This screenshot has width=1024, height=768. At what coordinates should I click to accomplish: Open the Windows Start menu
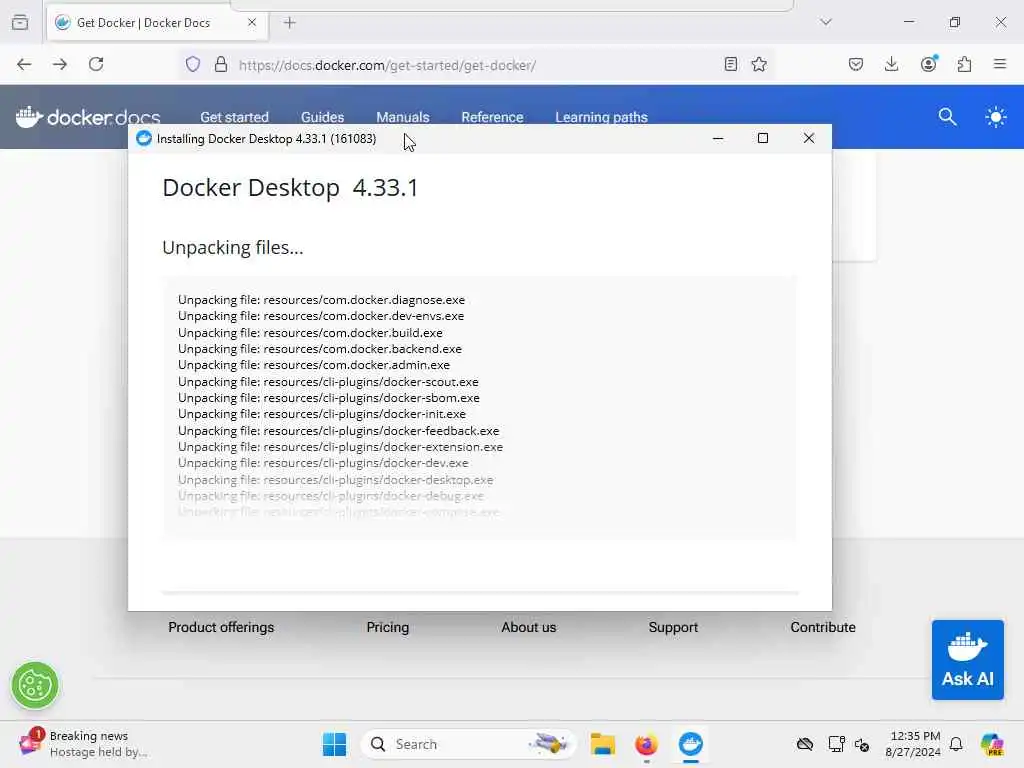tap(334, 744)
